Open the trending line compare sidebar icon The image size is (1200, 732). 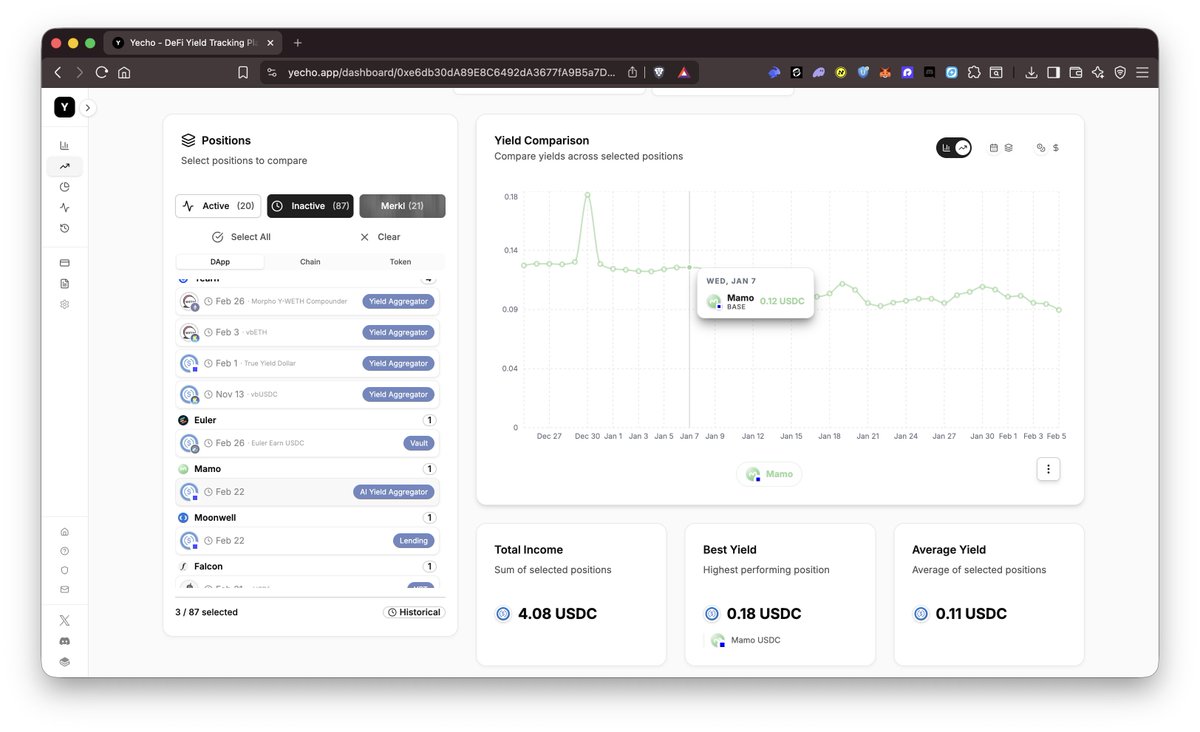(64, 166)
